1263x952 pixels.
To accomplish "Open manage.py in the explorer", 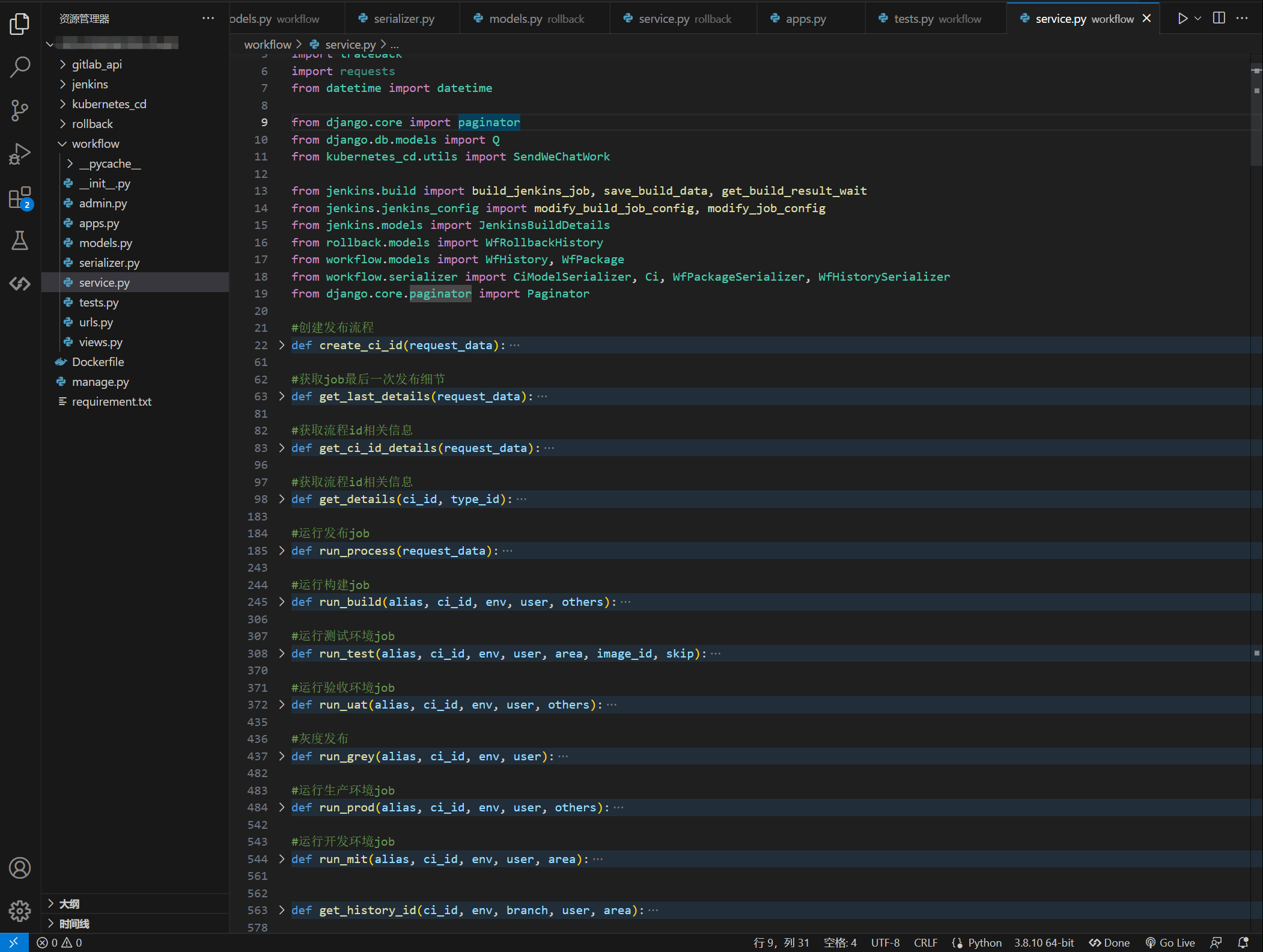I will point(135,382).
